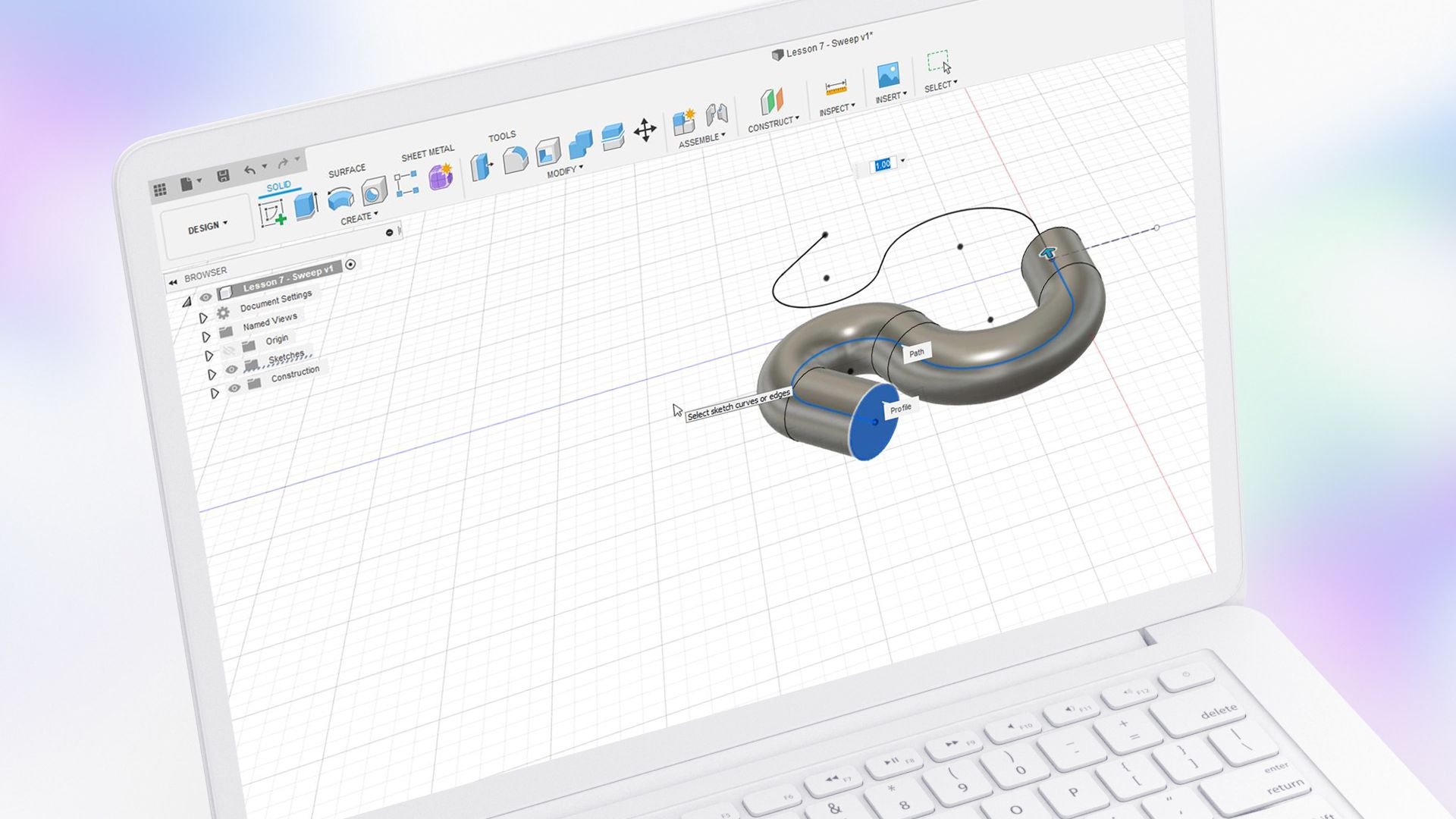The image size is (1456, 819).
Task: Select the Revolve tool
Action: [x=340, y=198]
